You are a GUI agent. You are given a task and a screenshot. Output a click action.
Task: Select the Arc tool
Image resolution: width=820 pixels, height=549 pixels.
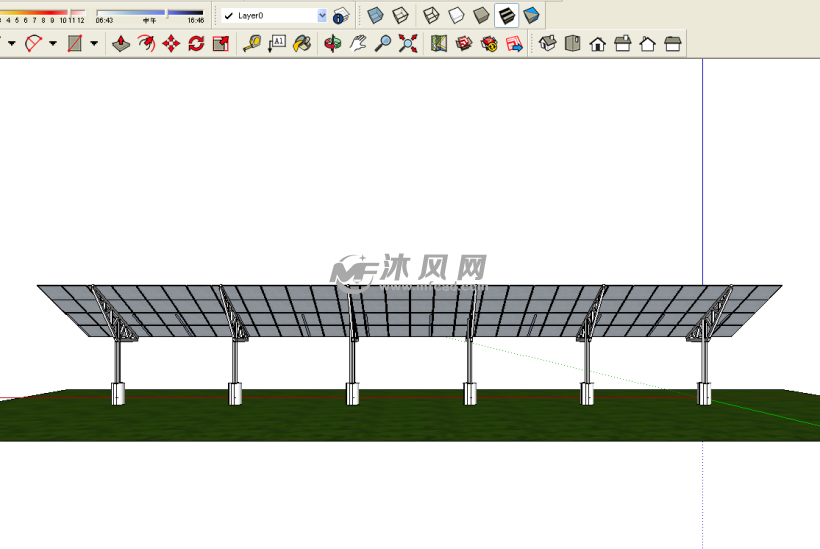click(x=34, y=43)
